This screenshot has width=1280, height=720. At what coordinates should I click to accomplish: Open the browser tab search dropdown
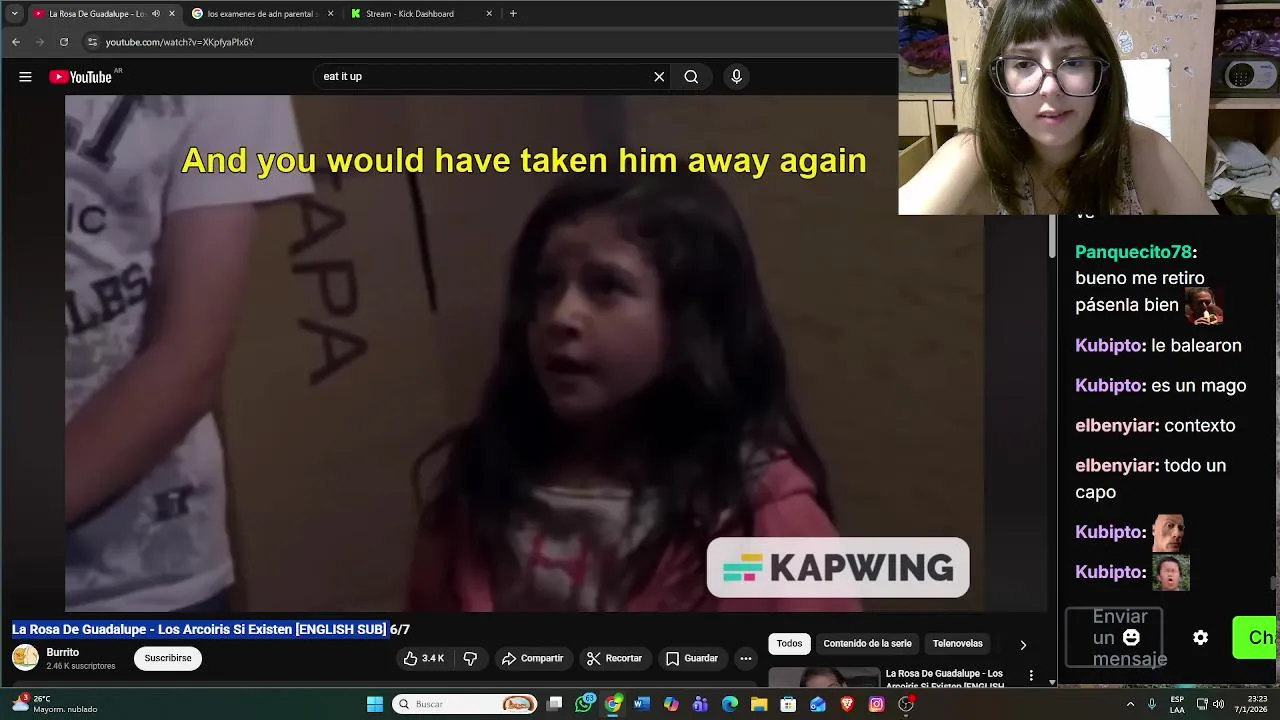pyautogui.click(x=14, y=14)
